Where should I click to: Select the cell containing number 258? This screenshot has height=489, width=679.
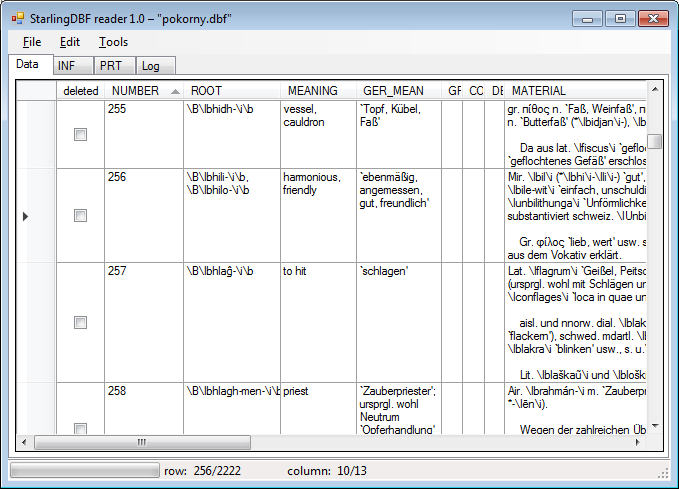(x=144, y=408)
